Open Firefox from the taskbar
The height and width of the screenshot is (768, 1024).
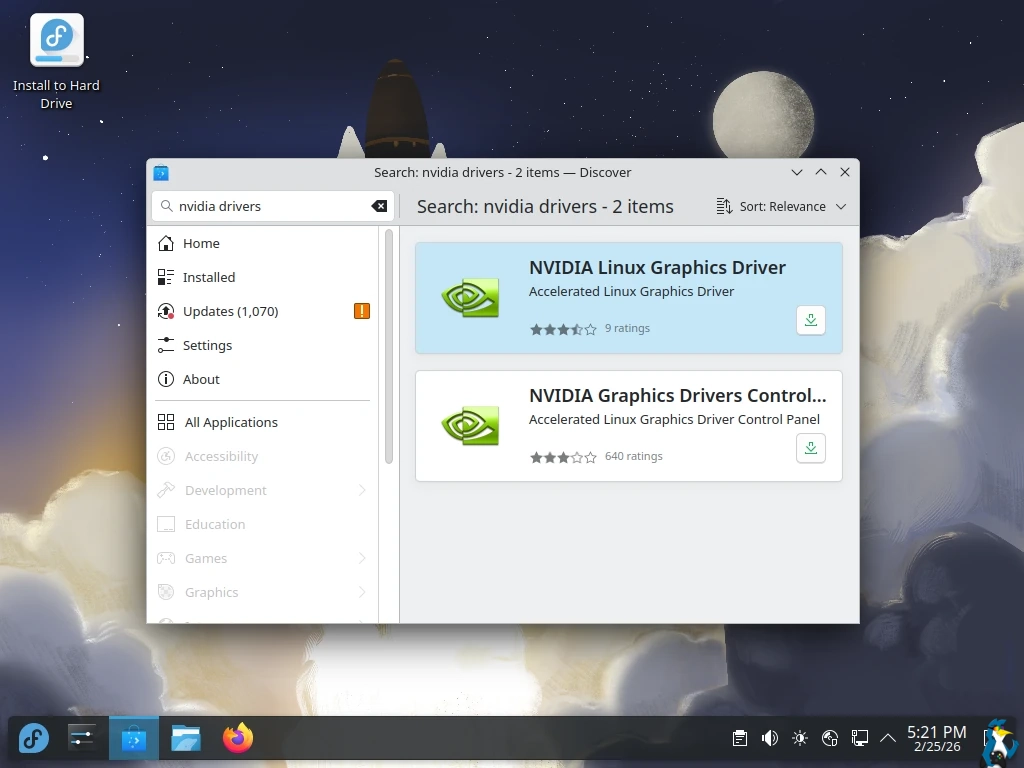(238, 739)
